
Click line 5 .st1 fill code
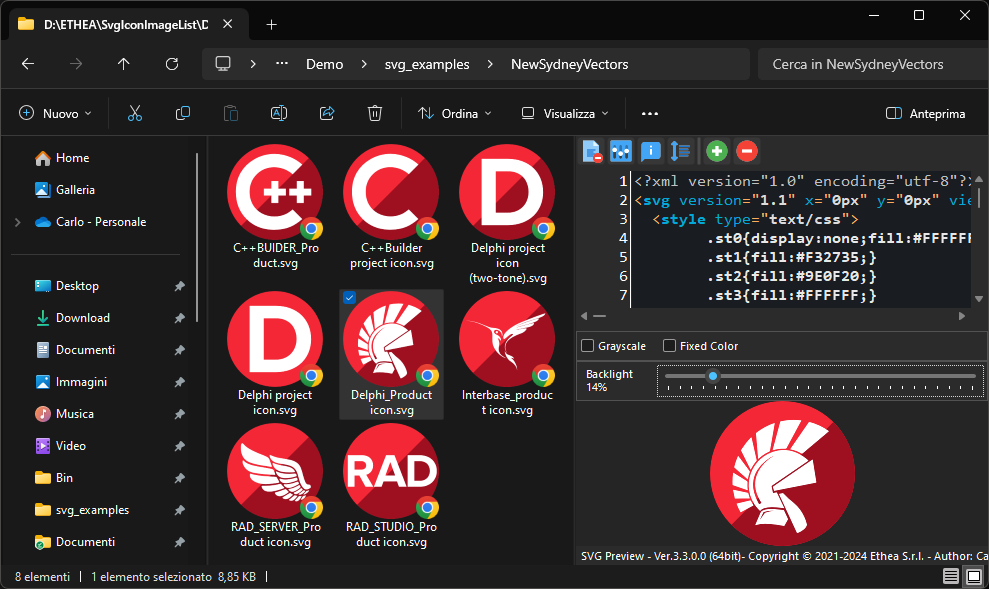(x=792, y=257)
